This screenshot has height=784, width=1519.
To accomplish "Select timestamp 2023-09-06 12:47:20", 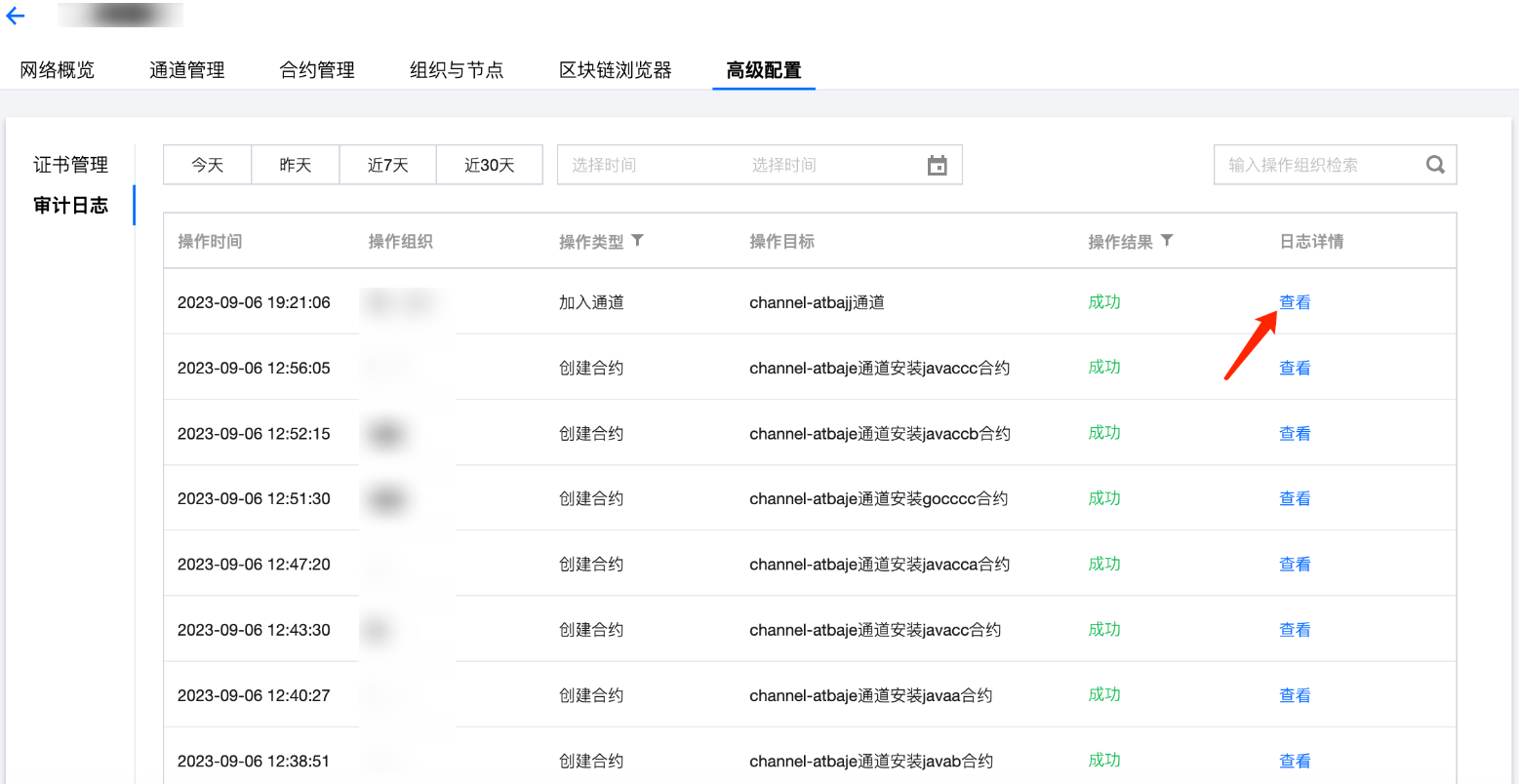I will [254, 564].
